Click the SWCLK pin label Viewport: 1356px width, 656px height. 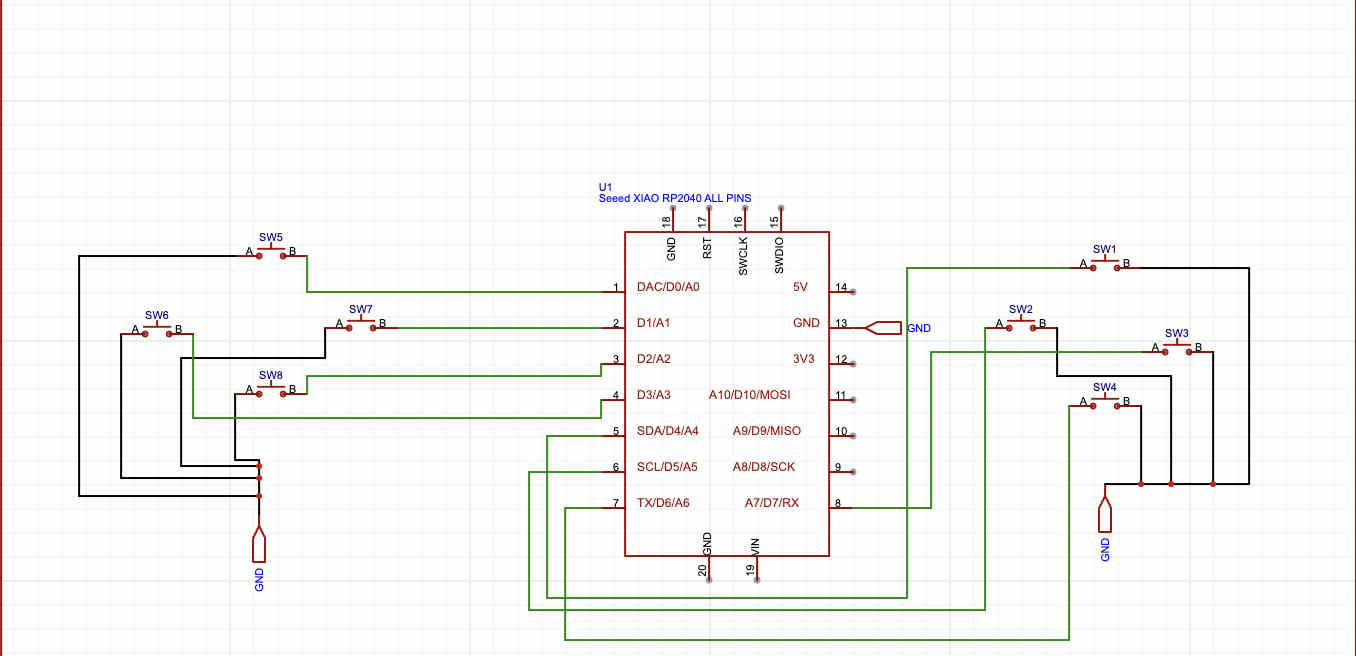click(744, 256)
